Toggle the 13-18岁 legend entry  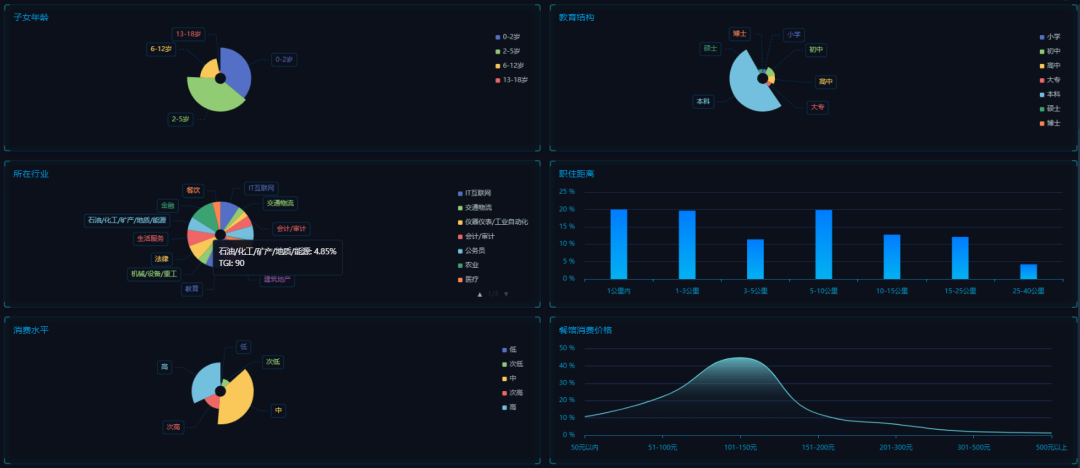(x=511, y=79)
